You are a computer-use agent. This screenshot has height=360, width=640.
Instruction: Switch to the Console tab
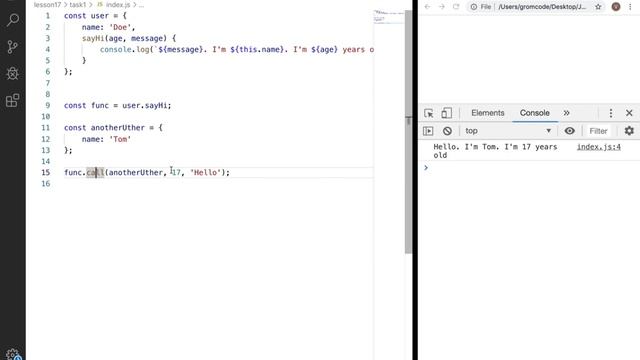click(535, 113)
